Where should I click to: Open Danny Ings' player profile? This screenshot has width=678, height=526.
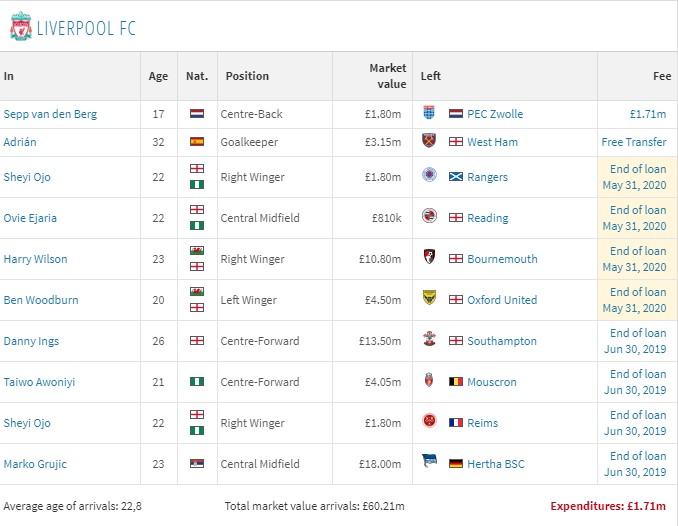point(31,341)
